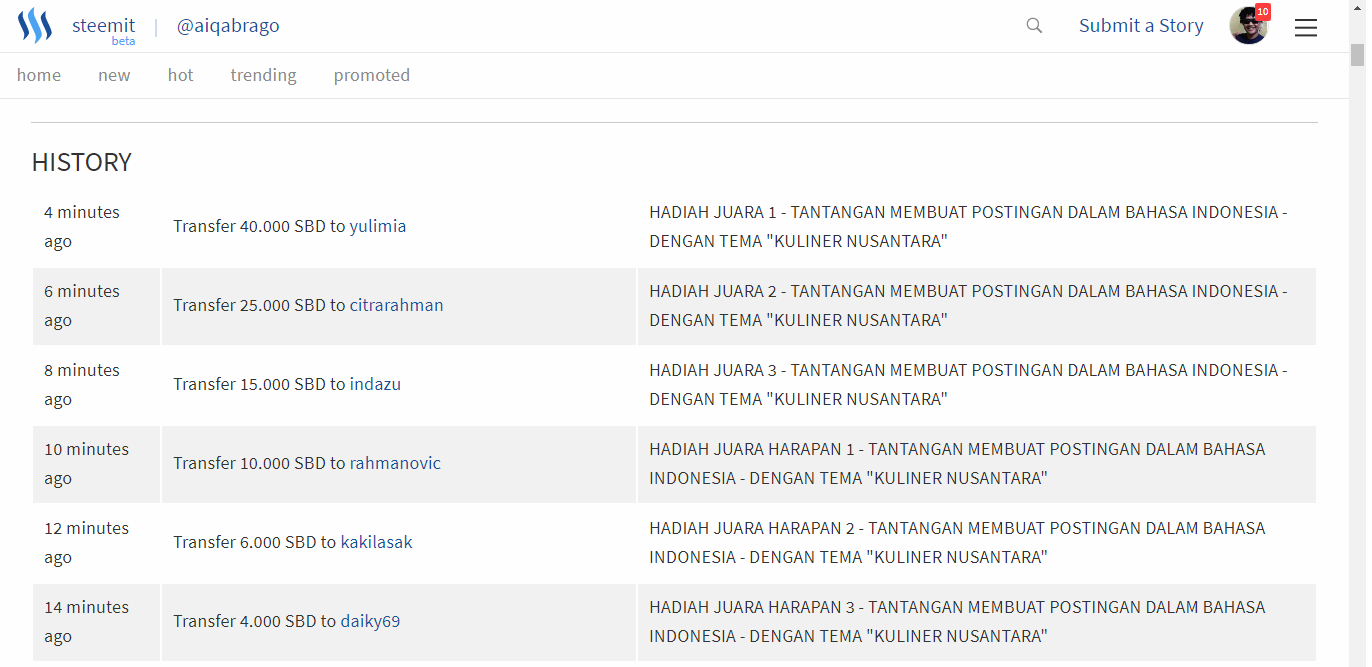The width and height of the screenshot is (1372, 667).
Task: Select the '4 minutes ago' timestamp
Action: coord(82,226)
